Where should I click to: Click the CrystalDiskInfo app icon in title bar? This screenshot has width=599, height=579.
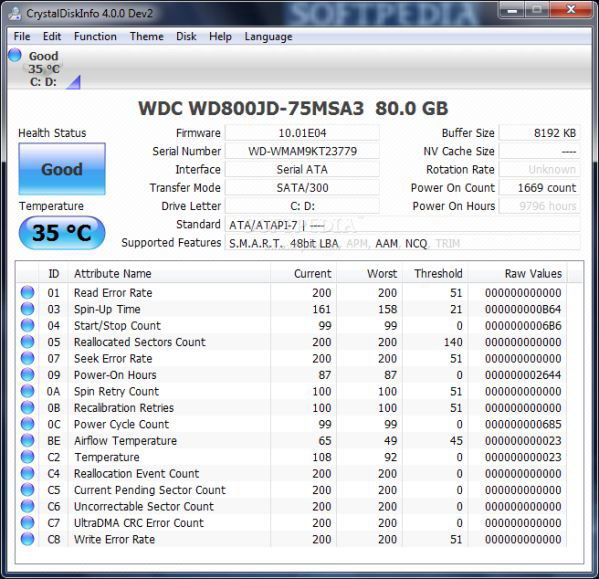[x=15, y=13]
